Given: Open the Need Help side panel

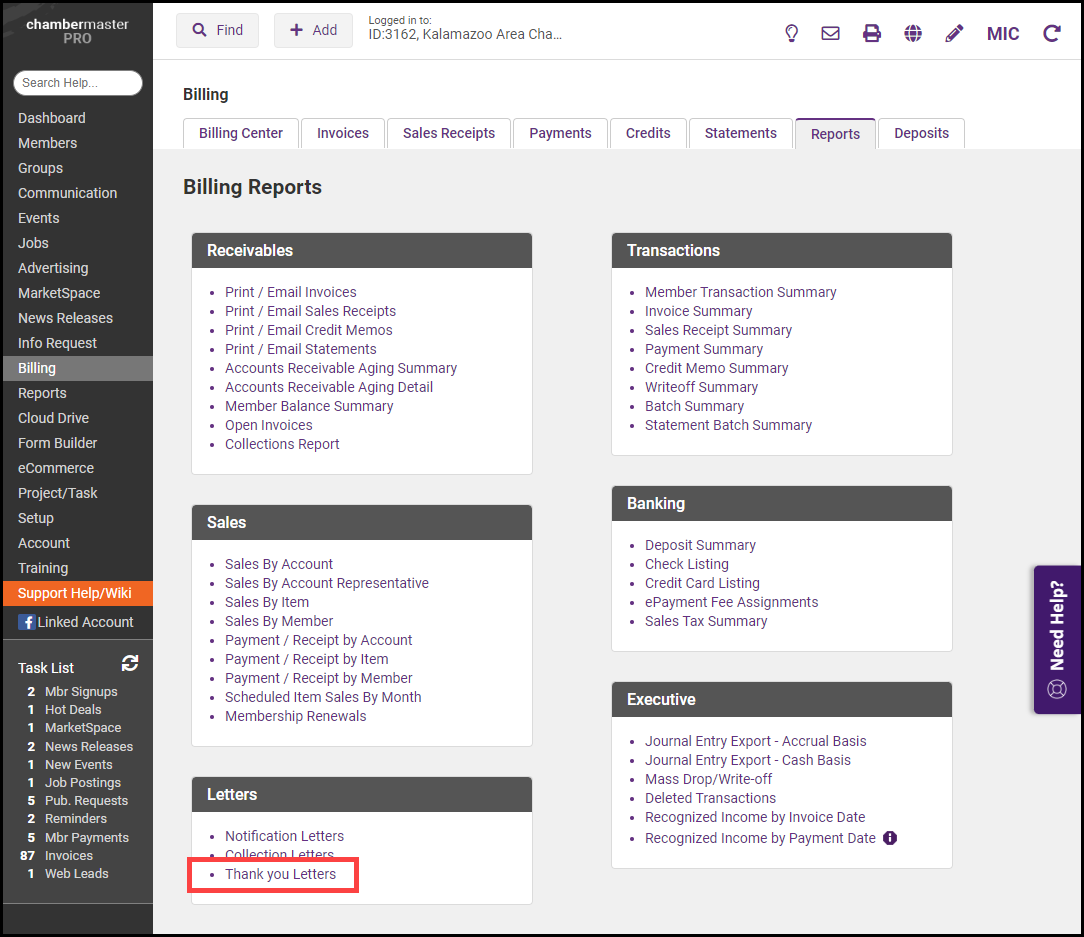Looking at the screenshot, I should pyautogui.click(x=1057, y=640).
